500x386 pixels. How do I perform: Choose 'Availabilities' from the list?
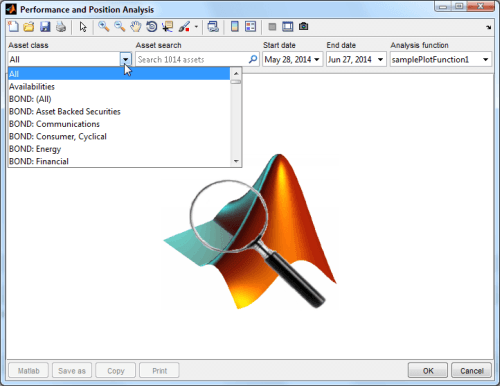click(119, 87)
